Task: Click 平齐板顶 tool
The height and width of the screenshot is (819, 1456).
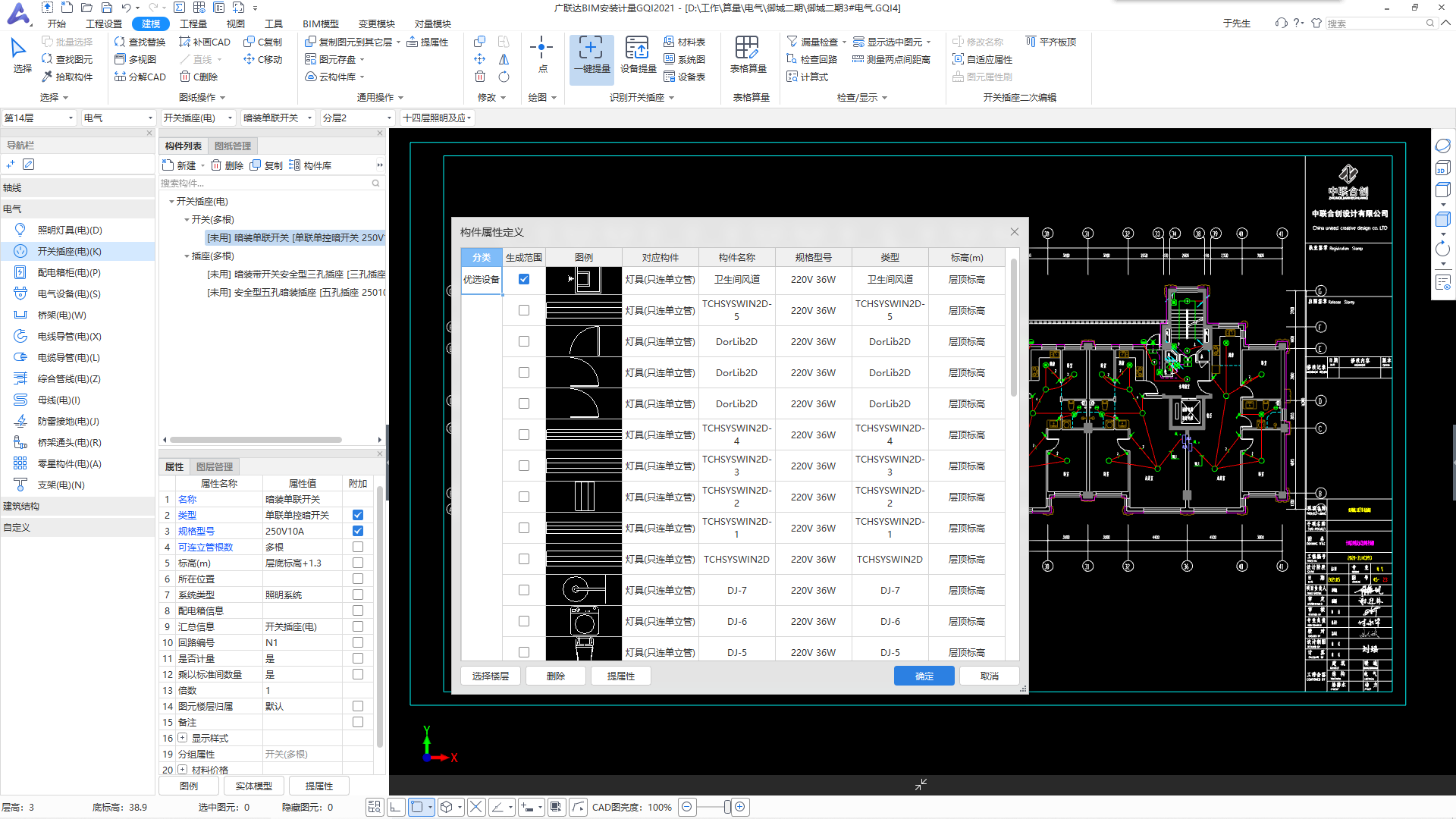Action: tap(1051, 42)
